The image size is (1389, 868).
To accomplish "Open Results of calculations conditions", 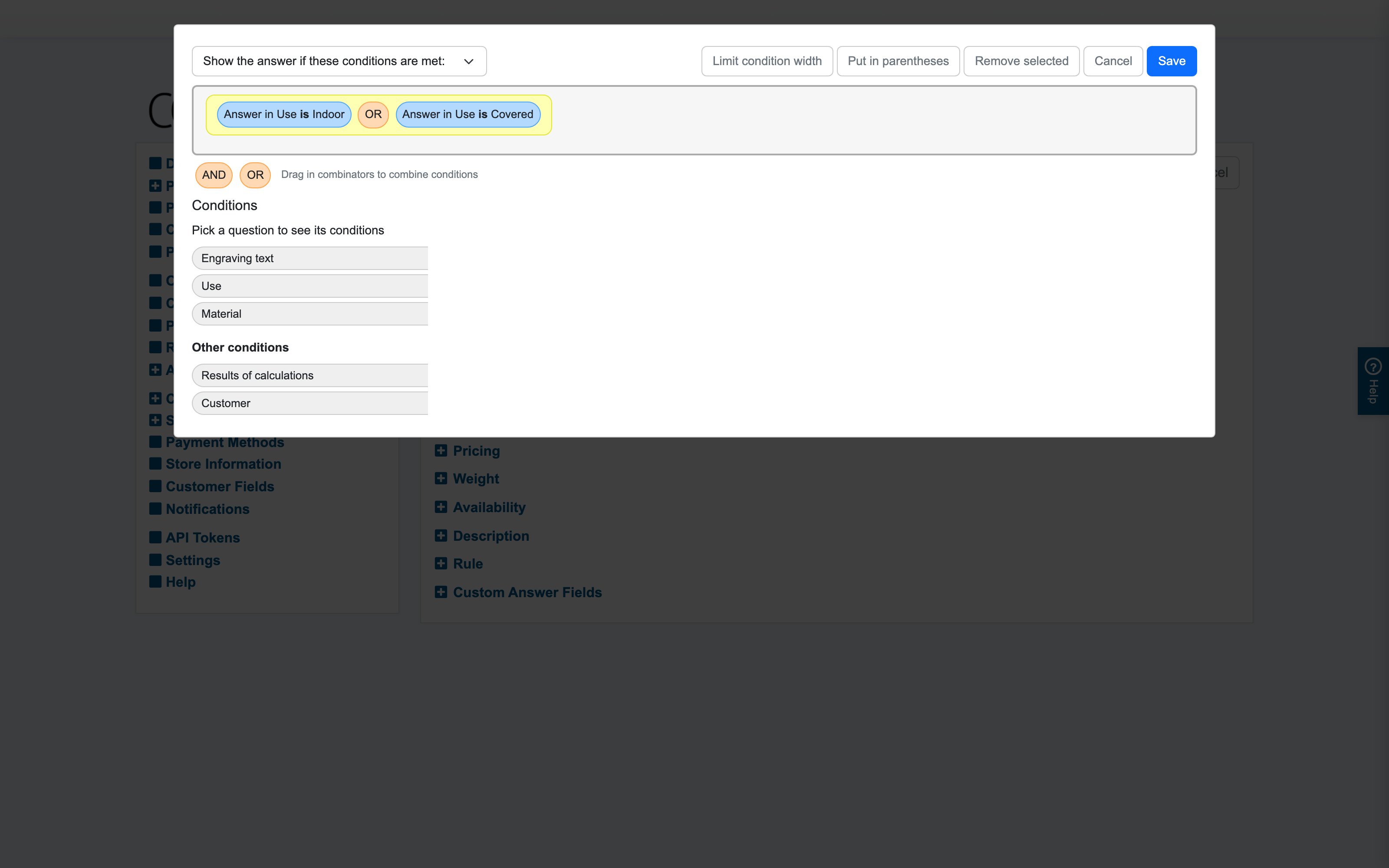I will point(310,375).
